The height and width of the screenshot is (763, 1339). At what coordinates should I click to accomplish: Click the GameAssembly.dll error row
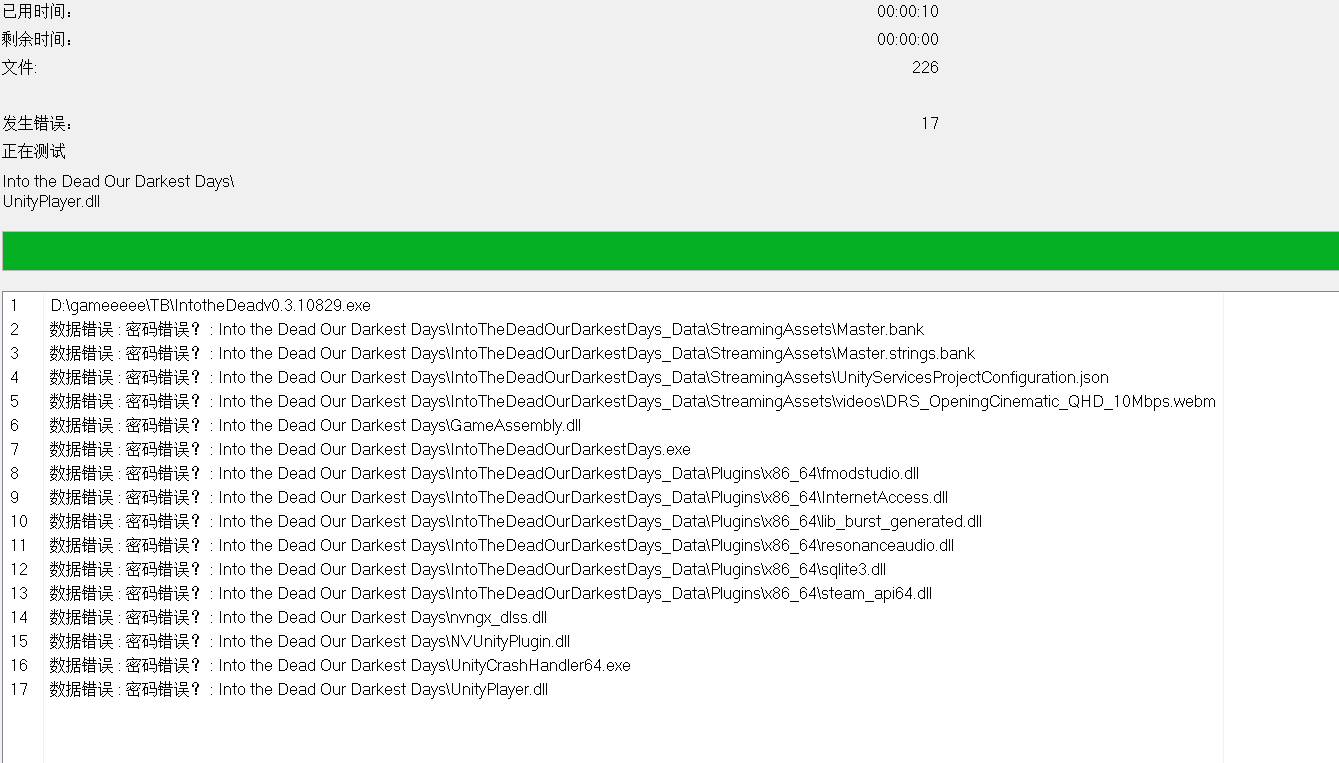pyautogui.click(x=315, y=425)
